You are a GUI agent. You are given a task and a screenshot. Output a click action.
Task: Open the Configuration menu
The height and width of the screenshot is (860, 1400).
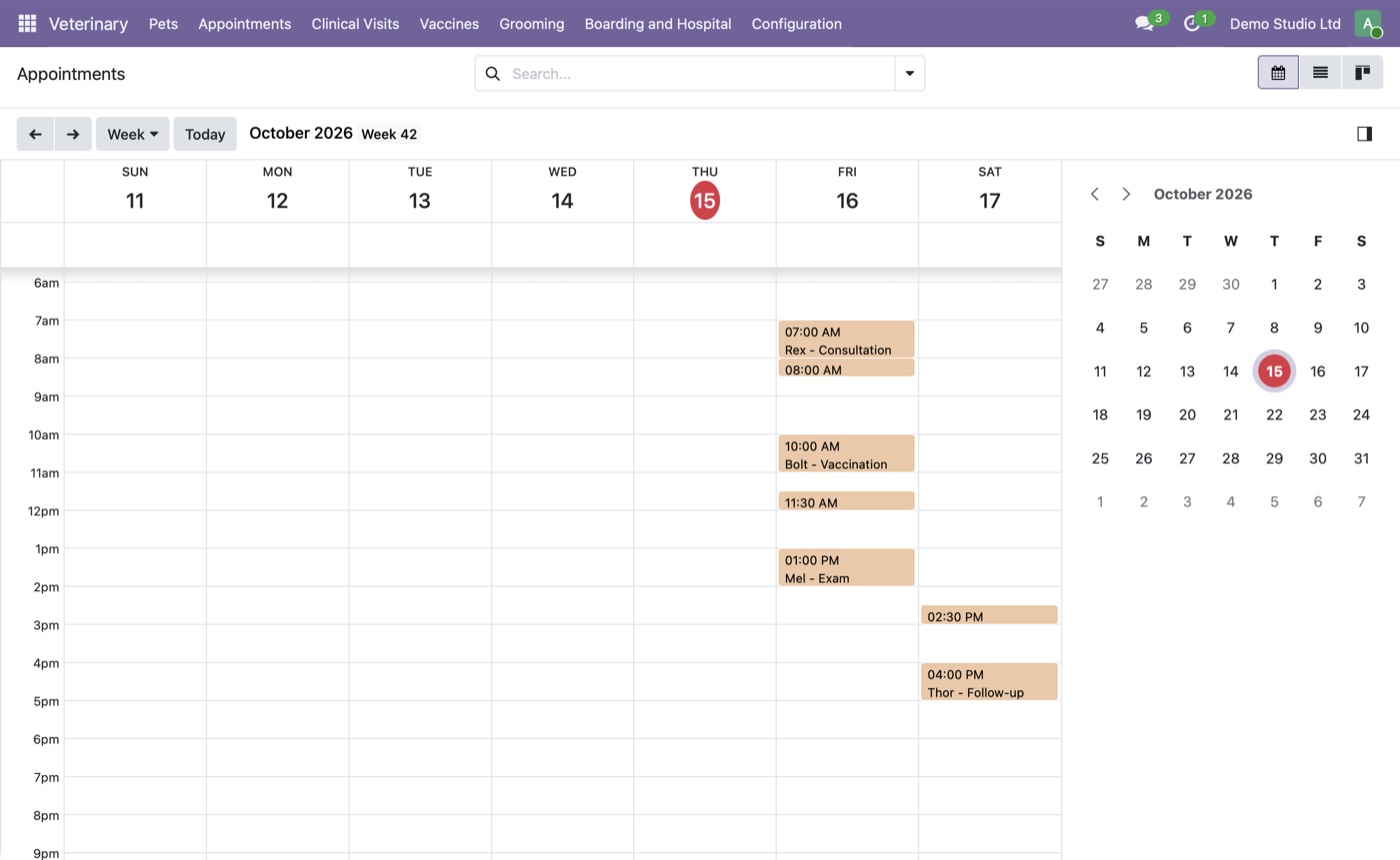coord(797,23)
